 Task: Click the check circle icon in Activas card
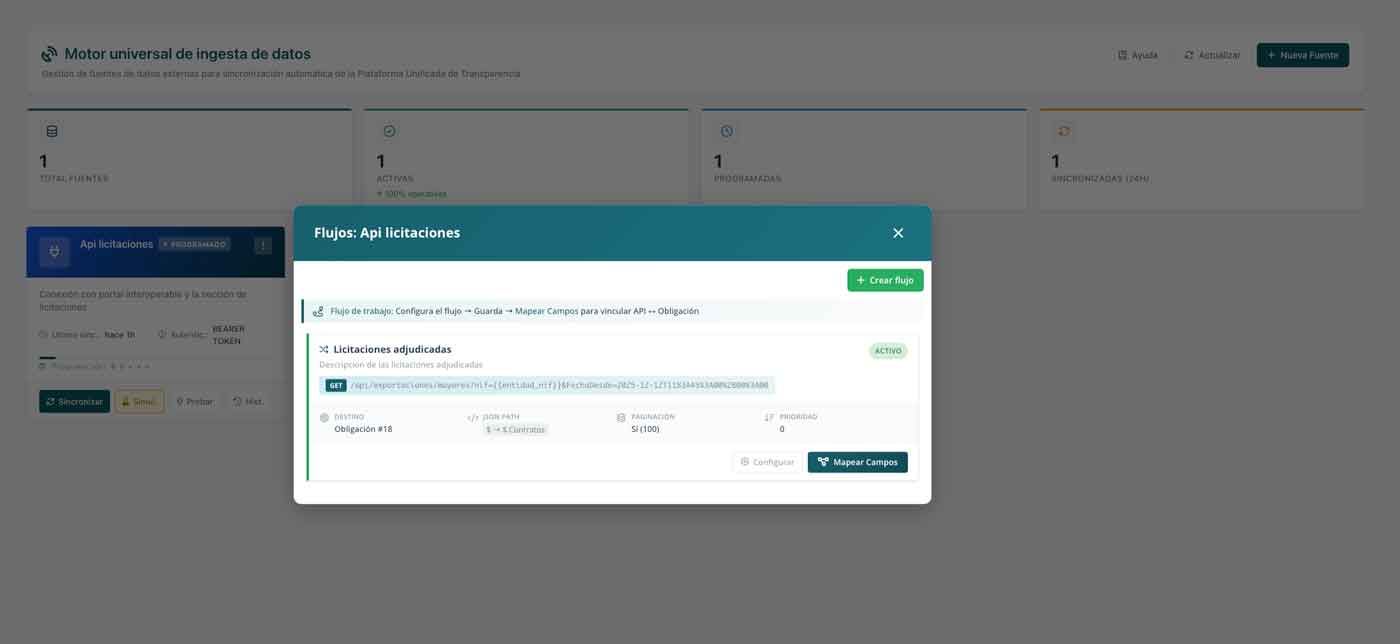pyautogui.click(x=389, y=131)
